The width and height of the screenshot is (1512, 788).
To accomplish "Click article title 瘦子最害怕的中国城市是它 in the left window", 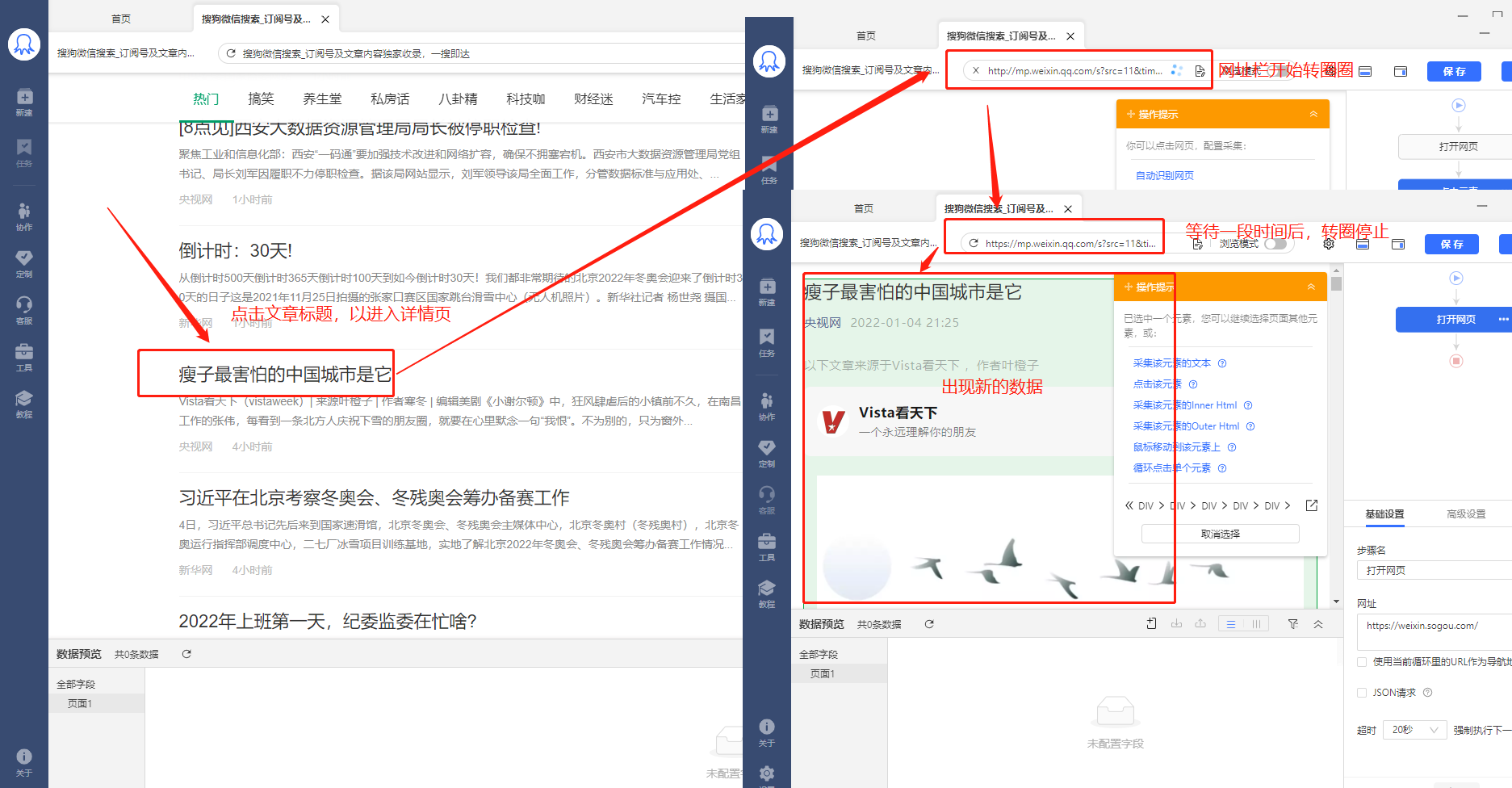I will pos(285,375).
